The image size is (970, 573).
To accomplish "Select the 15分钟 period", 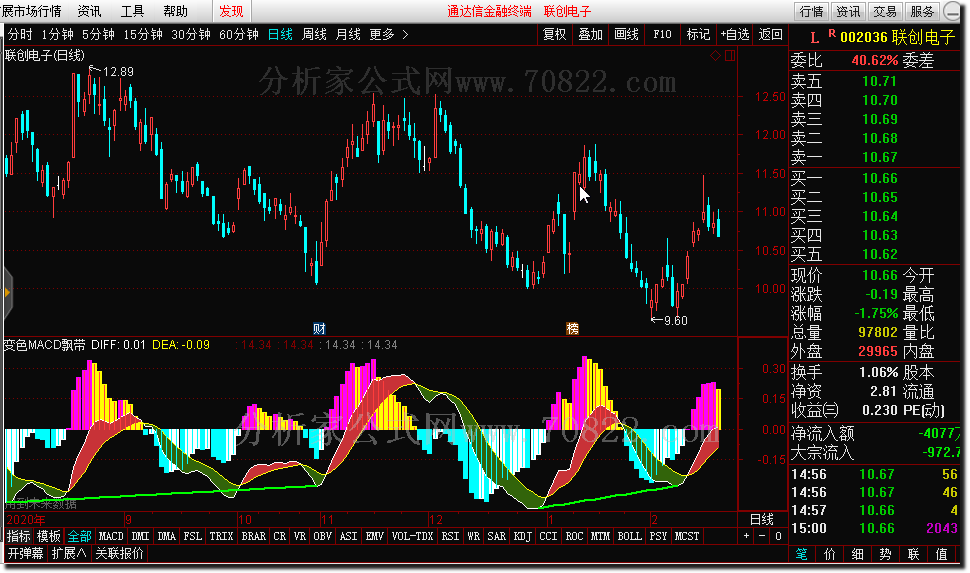I will (x=143, y=35).
